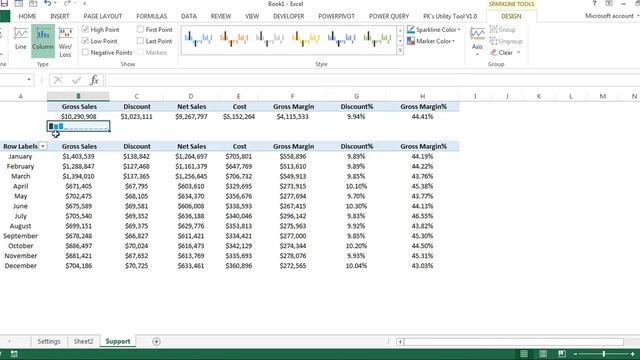
Task: Switch to the Settings sheet tab
Action: [49, 341]
